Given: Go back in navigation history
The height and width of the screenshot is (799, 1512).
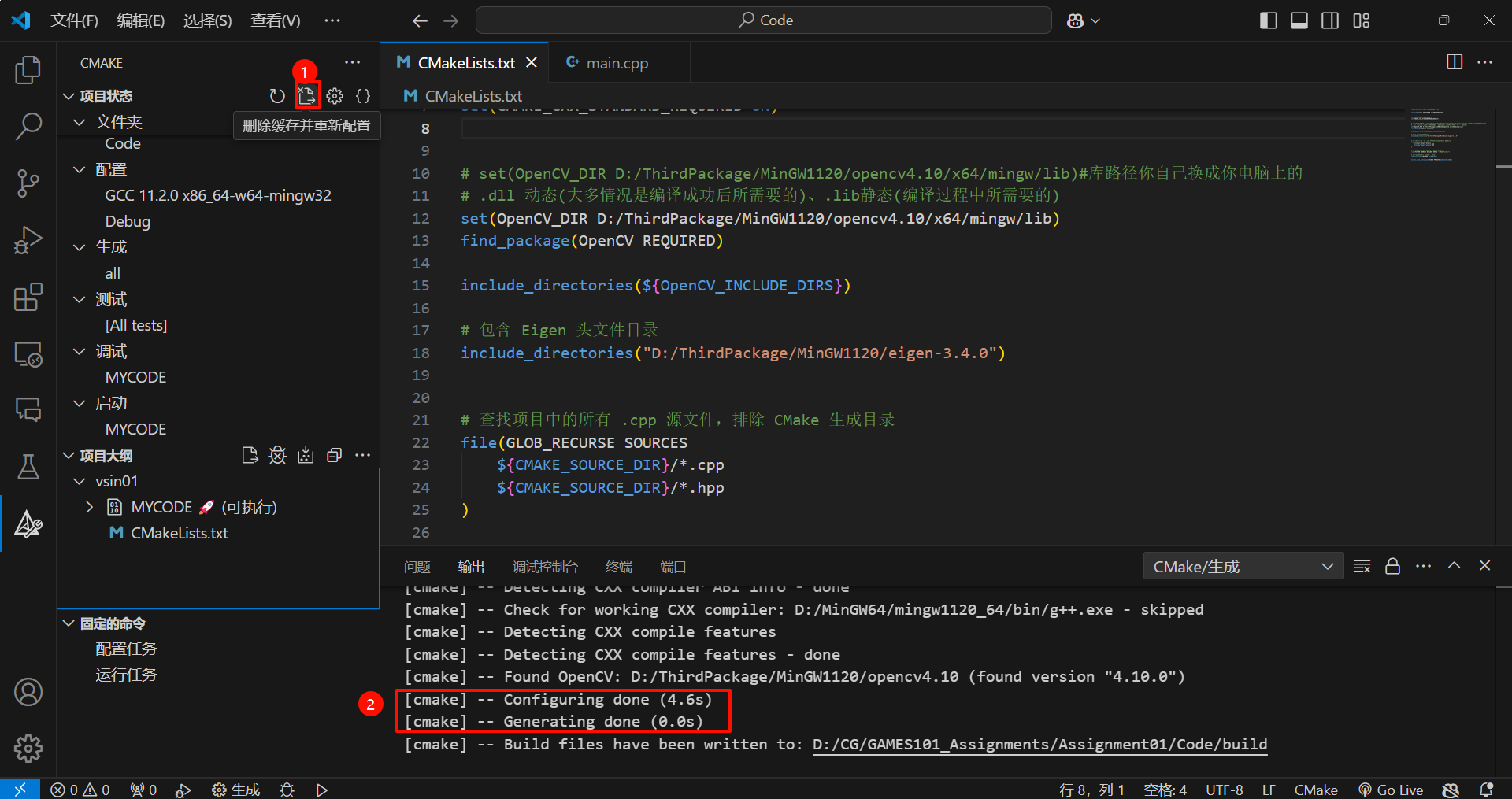Looking at the screenshot, I should [420, 20].
